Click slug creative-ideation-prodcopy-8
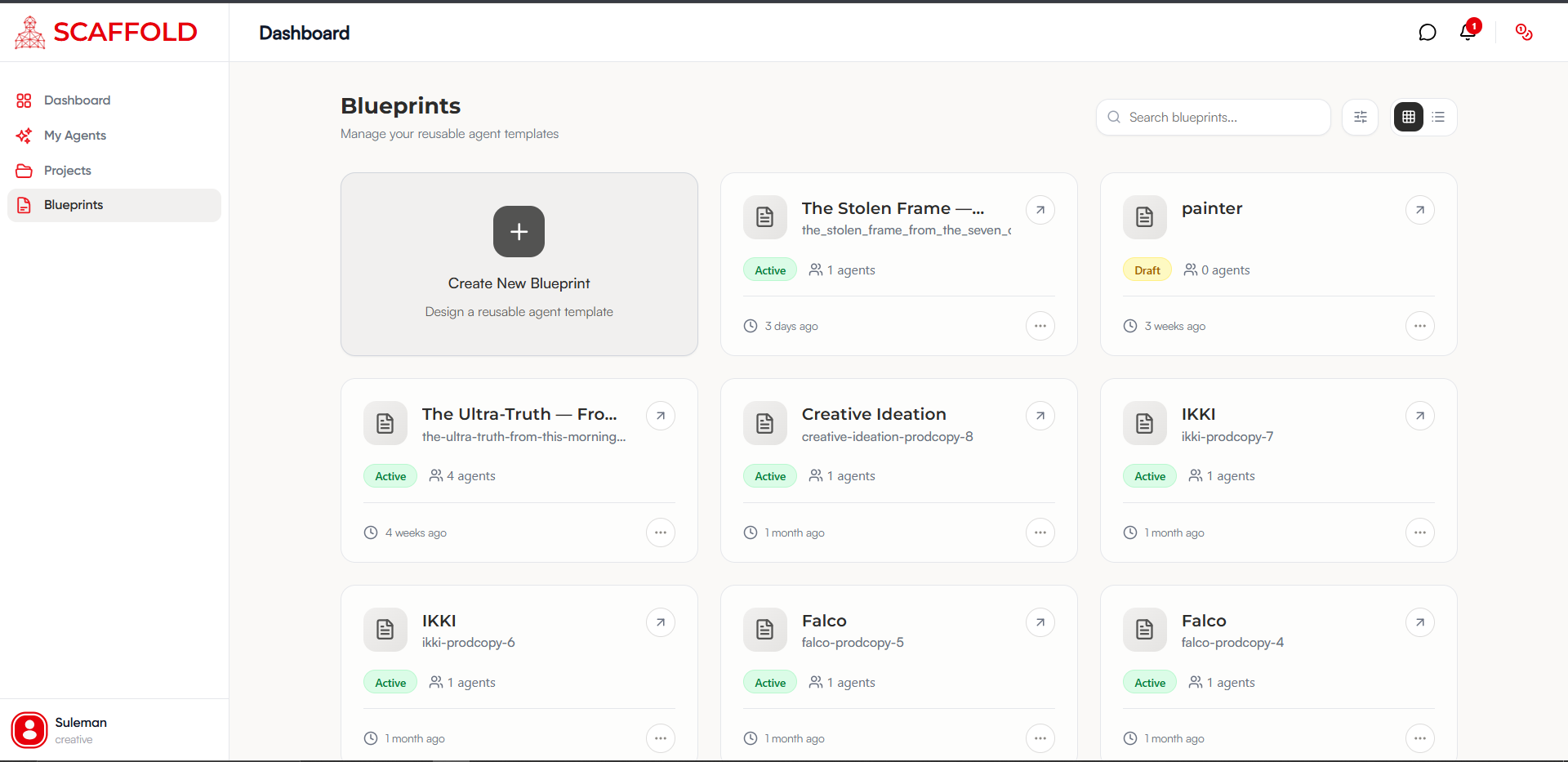 [887, 437]
